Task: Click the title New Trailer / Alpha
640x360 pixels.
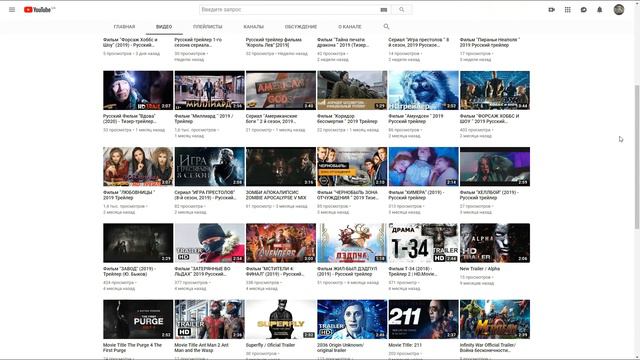Action: click(480, 269)
